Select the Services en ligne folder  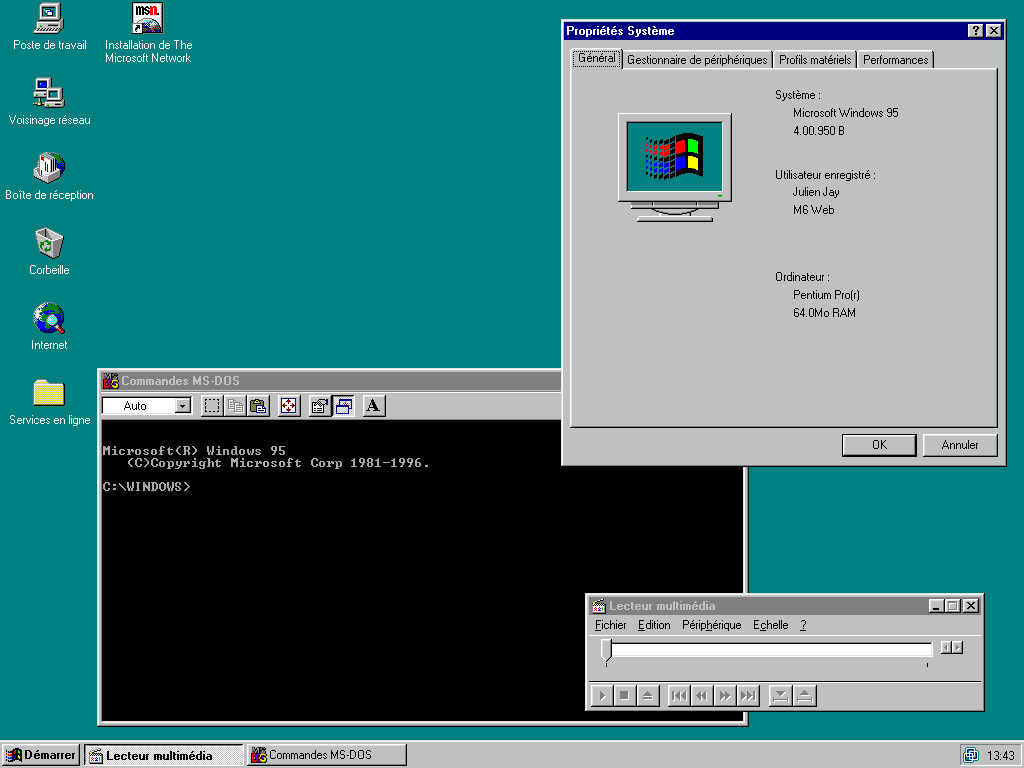click(x=49, y=402)
